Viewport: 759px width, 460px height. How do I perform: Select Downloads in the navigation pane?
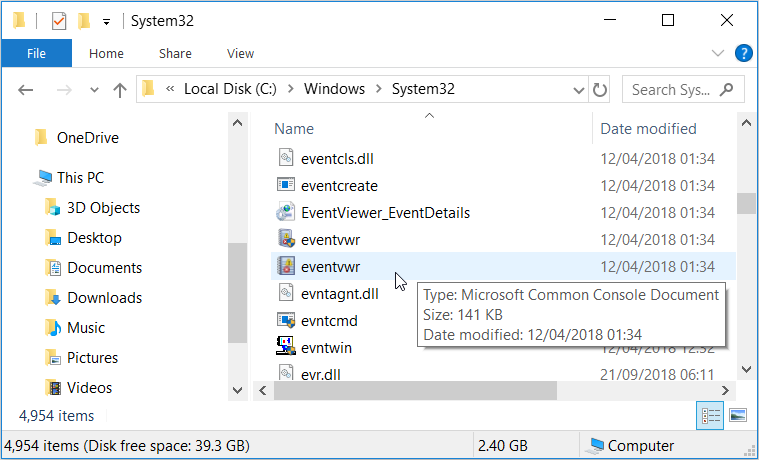(x=104, y=298)
